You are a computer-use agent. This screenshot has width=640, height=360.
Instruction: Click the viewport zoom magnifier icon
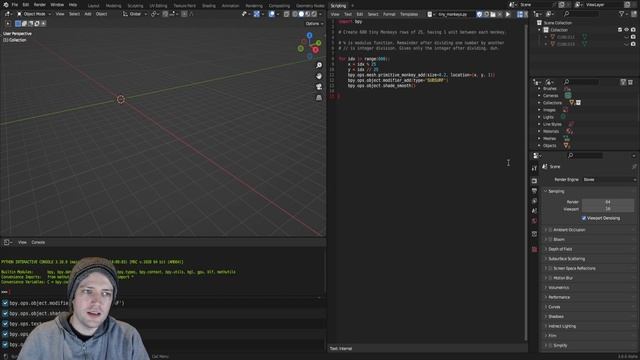319,65
